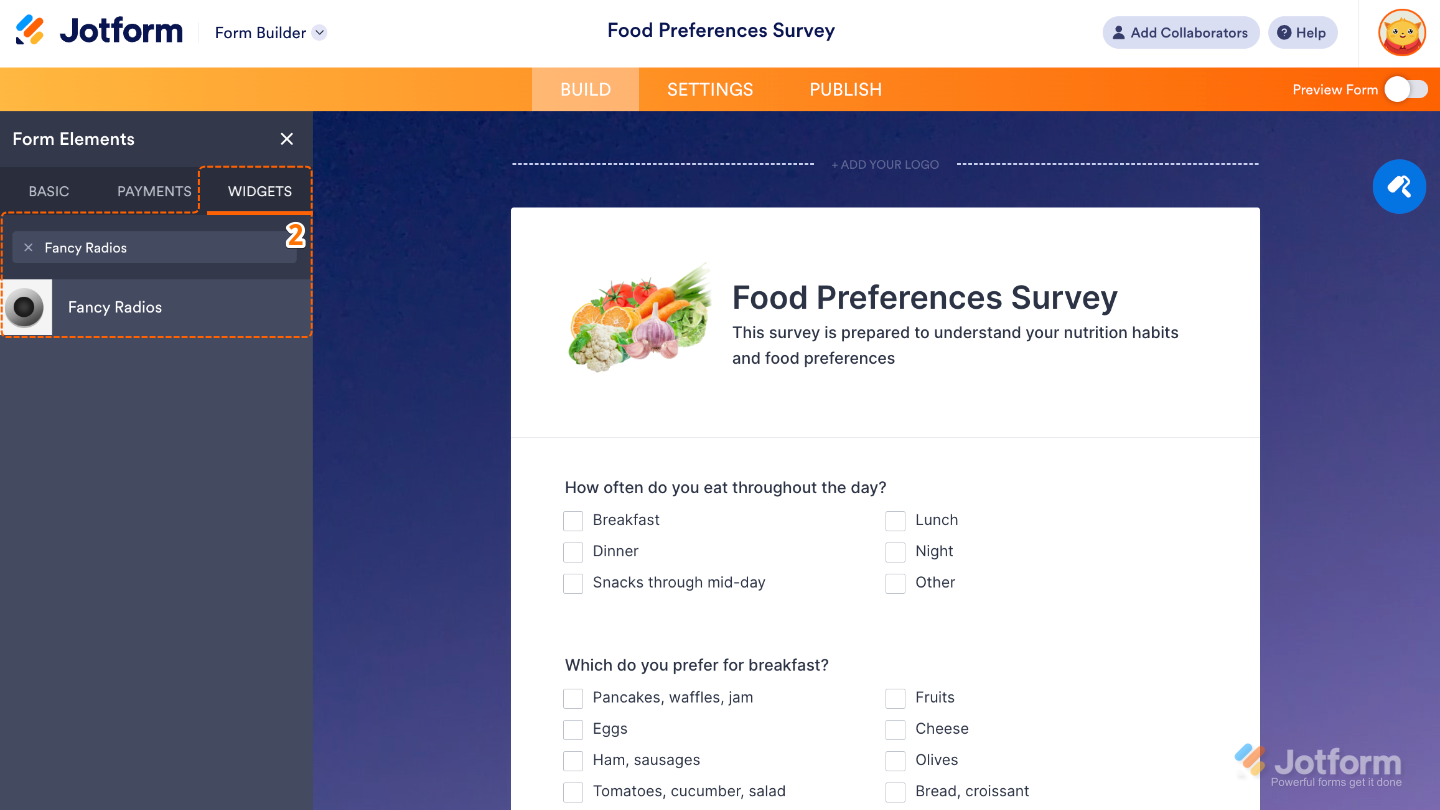Close the Form Elements panel

point(287,139)
